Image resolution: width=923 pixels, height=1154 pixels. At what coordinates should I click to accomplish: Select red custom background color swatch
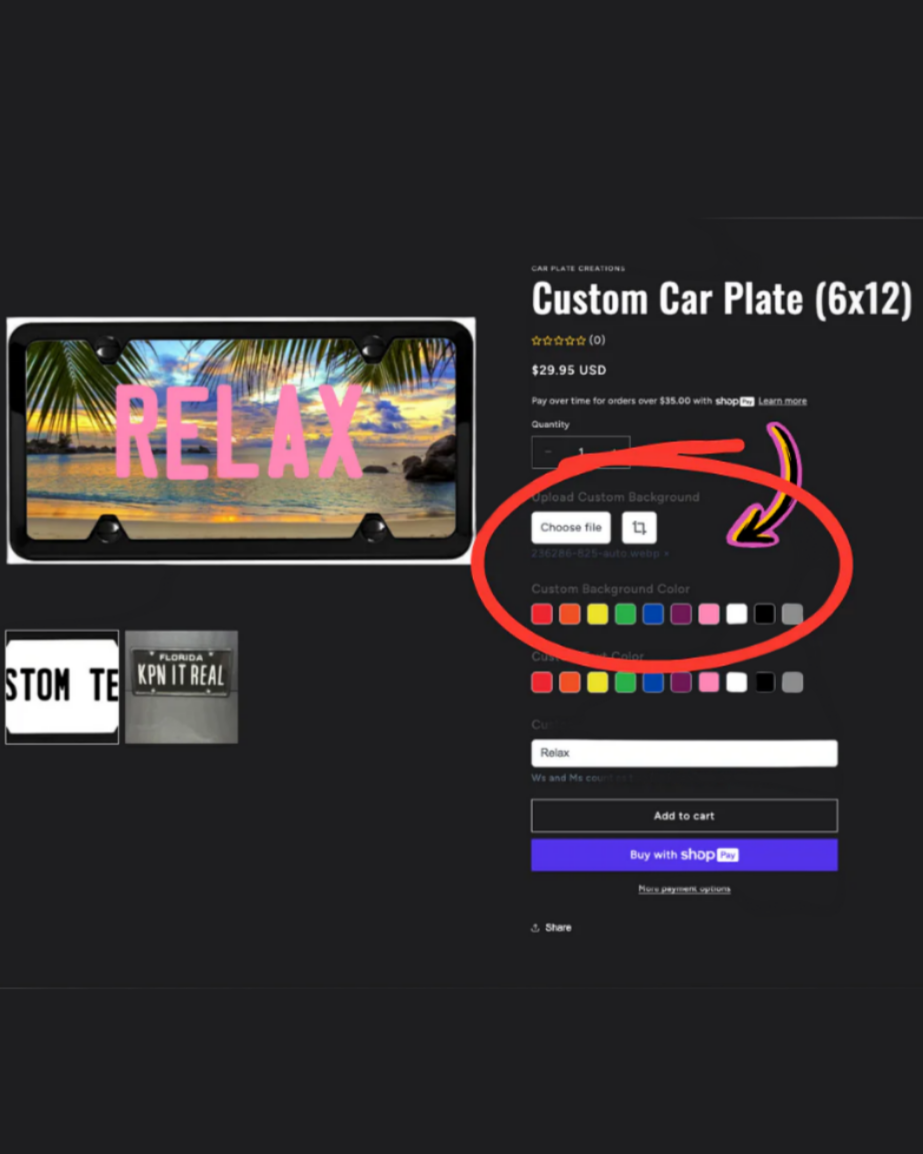point(542,614)
